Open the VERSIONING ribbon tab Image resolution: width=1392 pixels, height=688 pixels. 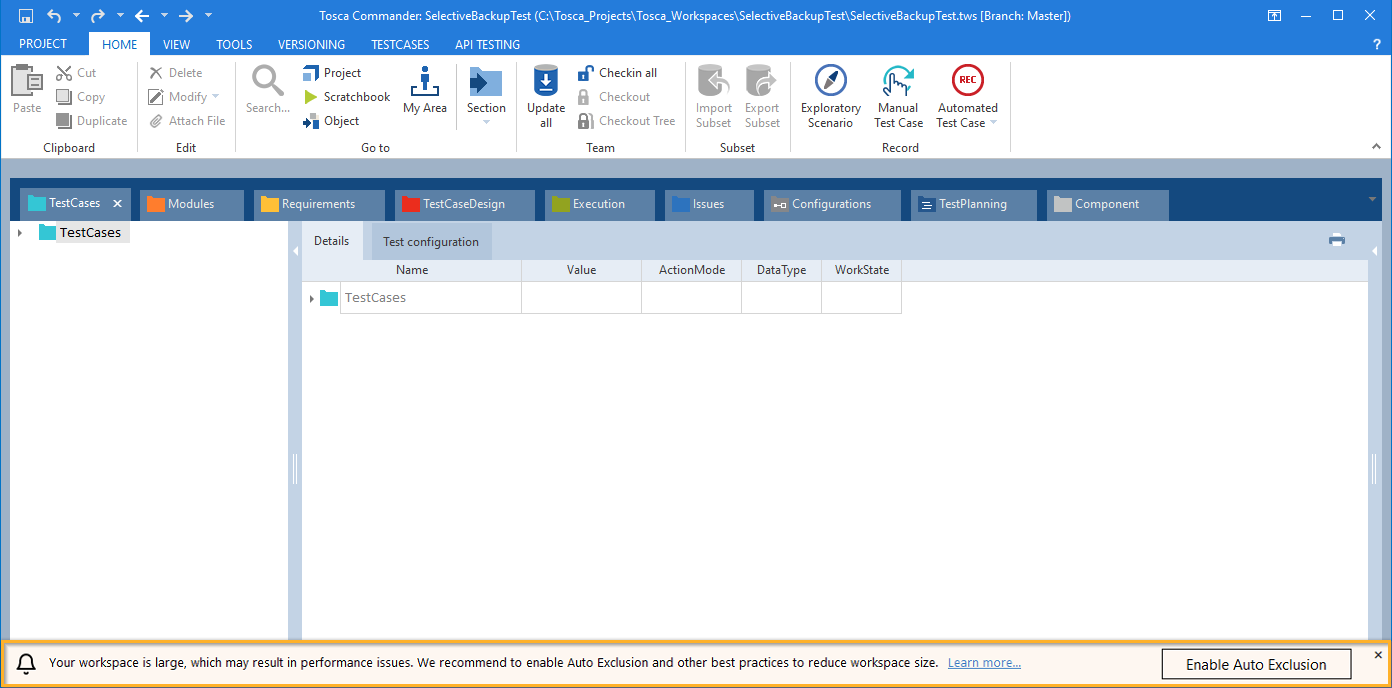311,44
